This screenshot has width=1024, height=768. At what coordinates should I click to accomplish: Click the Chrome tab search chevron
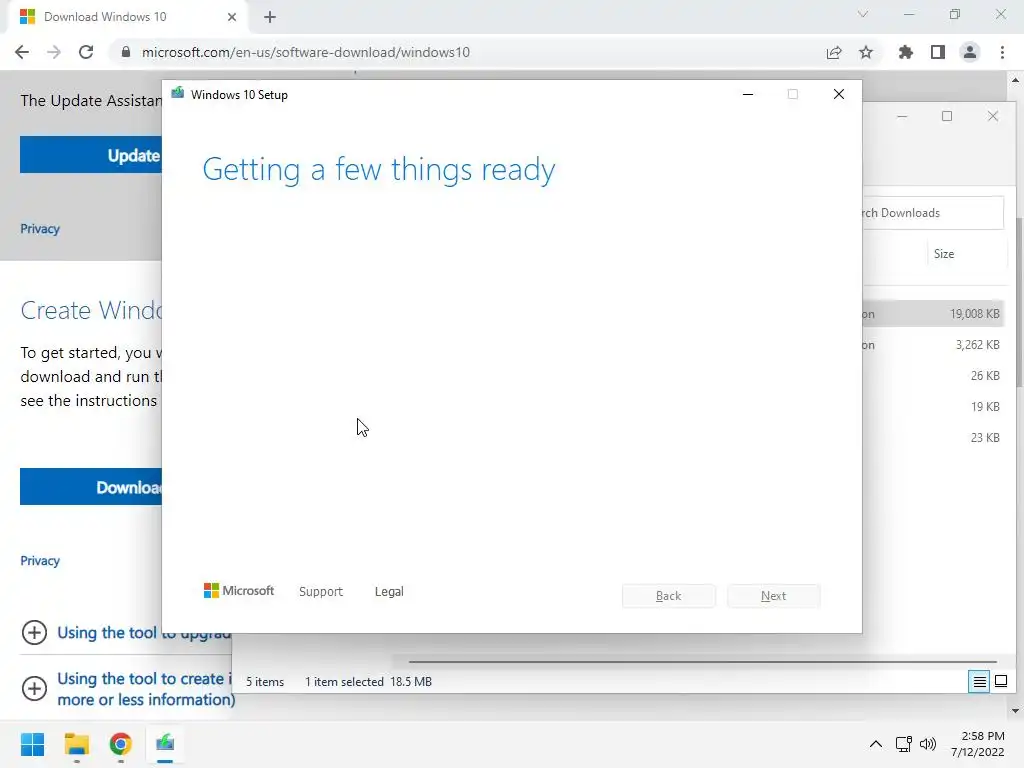(x=863, y=14)
